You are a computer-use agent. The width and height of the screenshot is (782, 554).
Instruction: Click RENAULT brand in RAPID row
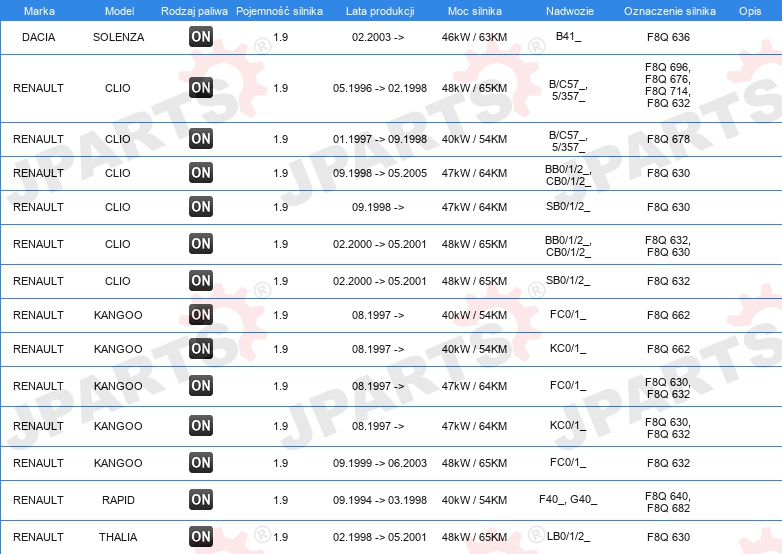[x=38, y=500]
